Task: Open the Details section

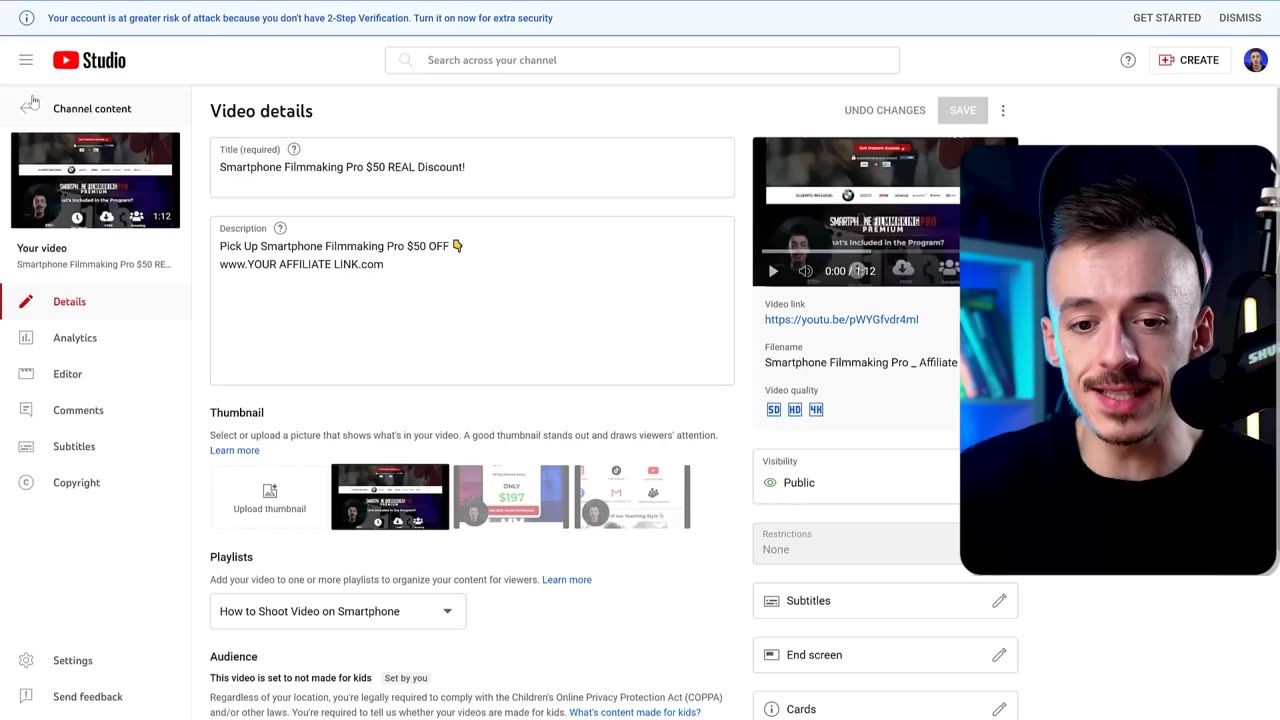Action: [95, 302]
